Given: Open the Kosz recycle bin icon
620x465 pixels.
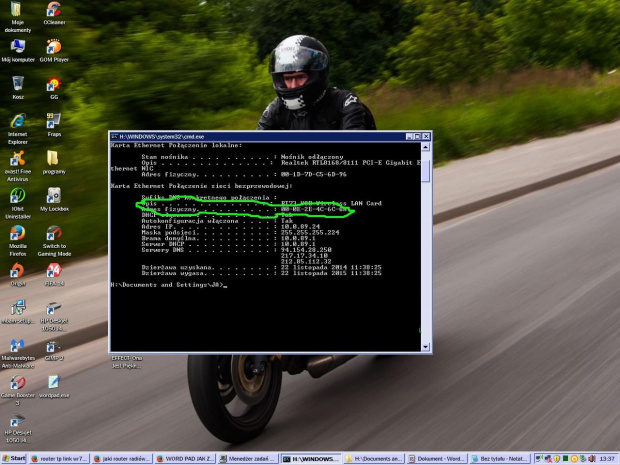Looking at the screenshot, I should (x=17, y=85).
